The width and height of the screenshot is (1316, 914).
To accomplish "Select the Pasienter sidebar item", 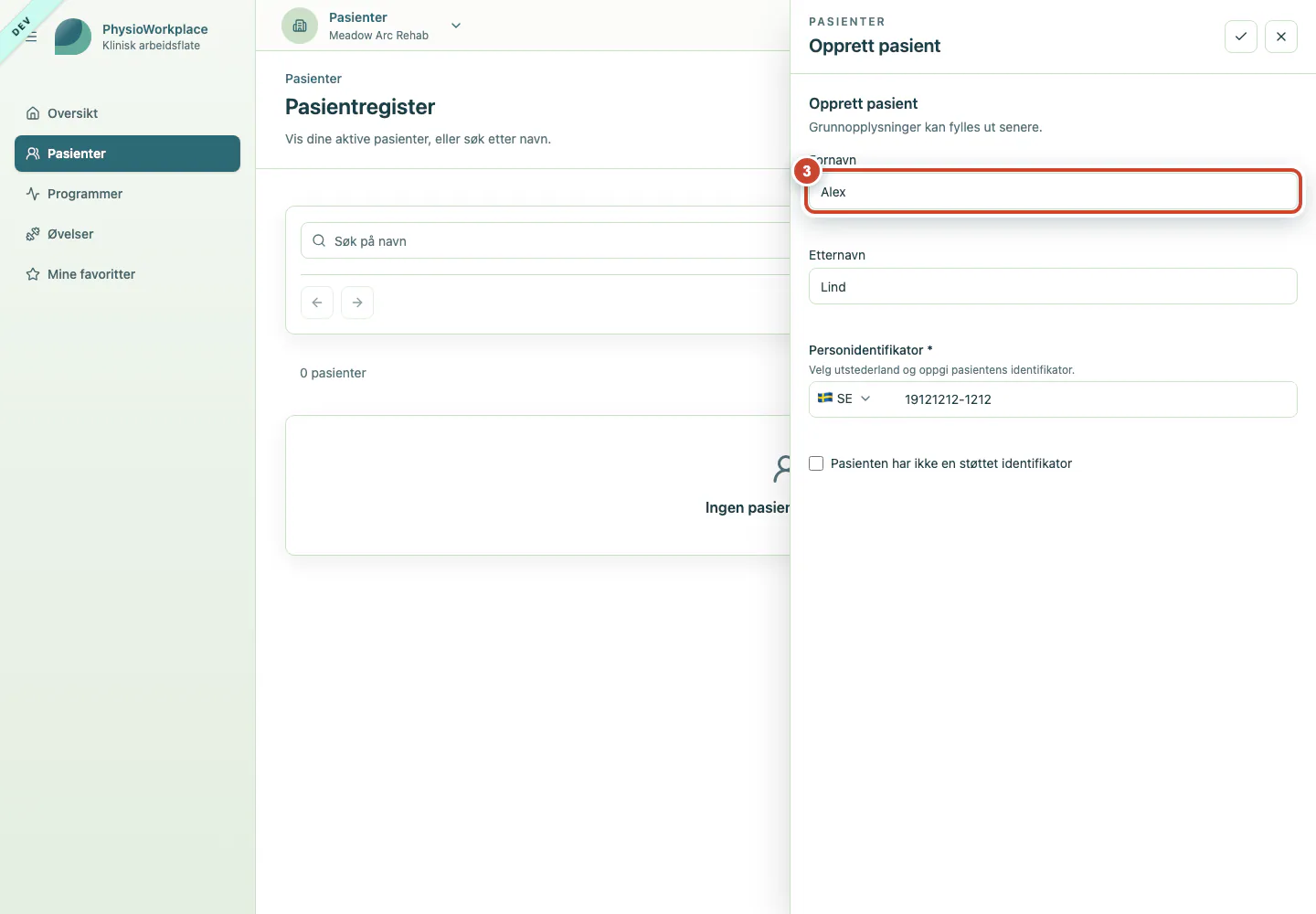I will (127, 154).
